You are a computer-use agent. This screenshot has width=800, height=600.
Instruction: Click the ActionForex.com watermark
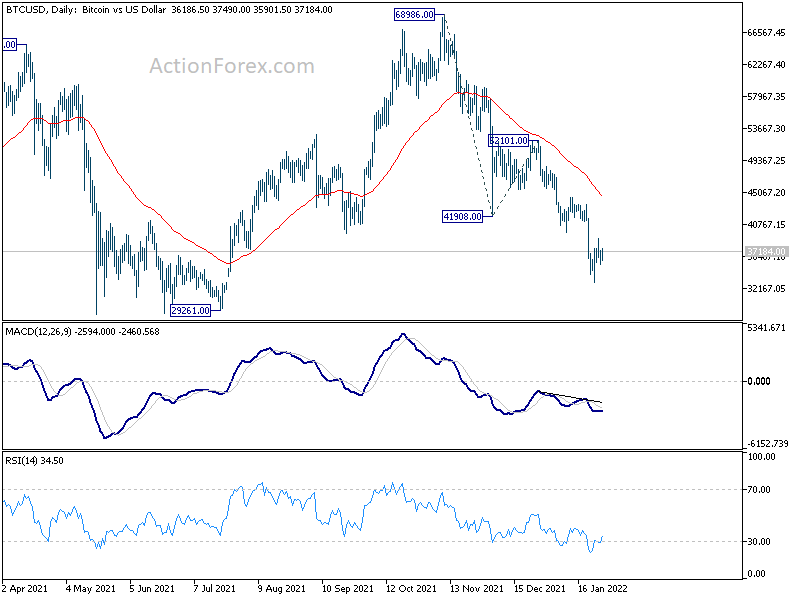point(232,66)
